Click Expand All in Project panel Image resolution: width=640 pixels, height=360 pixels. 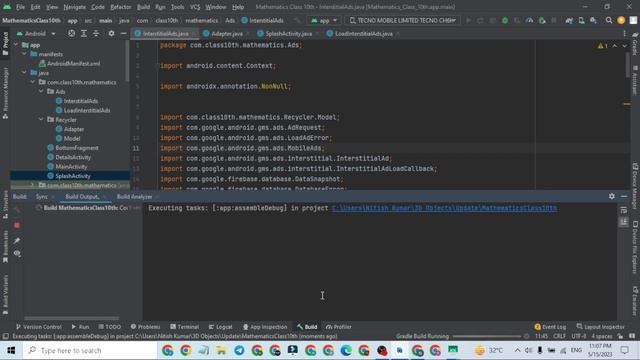coord(84,33)
